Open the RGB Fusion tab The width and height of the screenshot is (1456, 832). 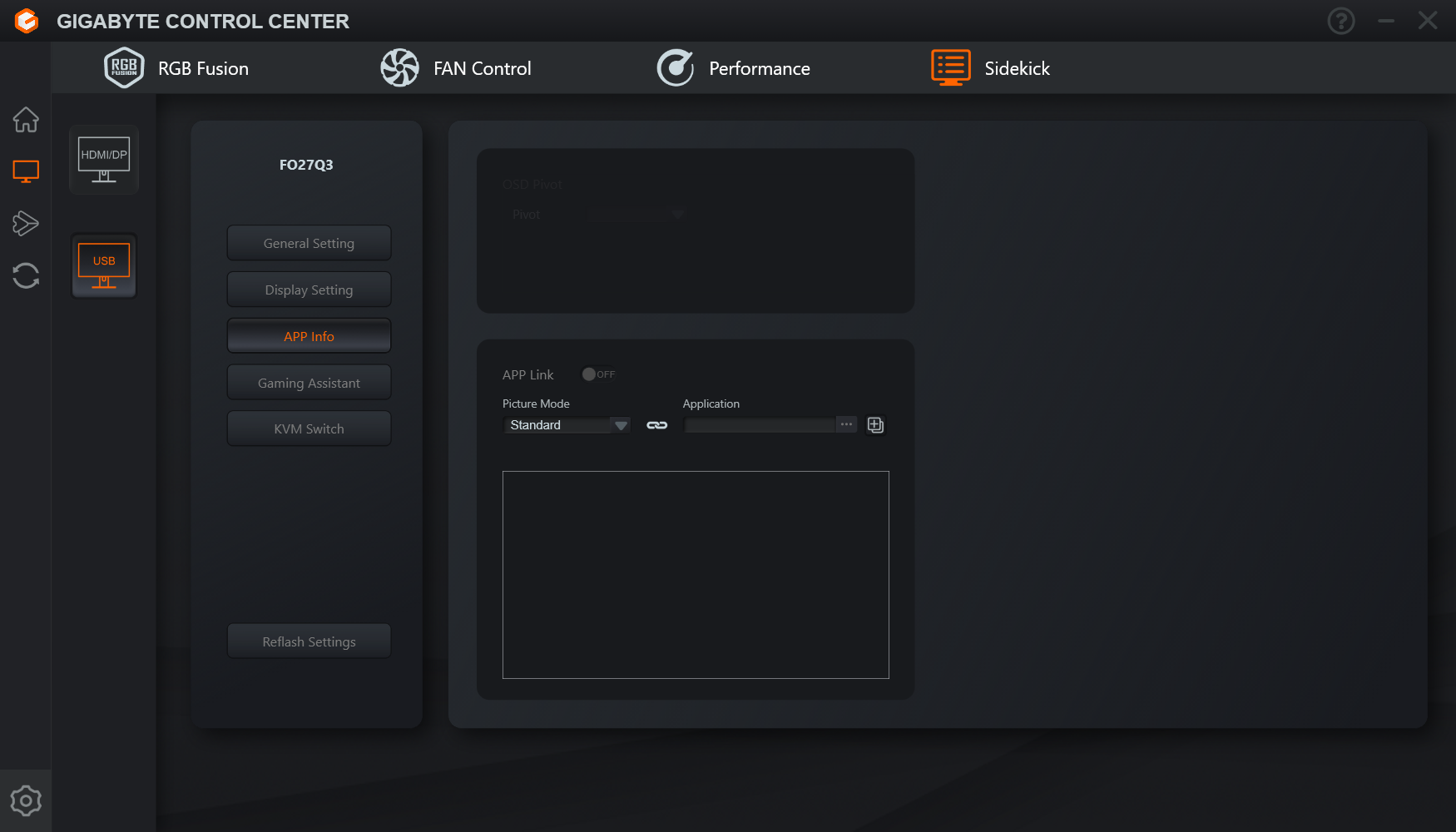pyautogui.click(x=176, y=68)
